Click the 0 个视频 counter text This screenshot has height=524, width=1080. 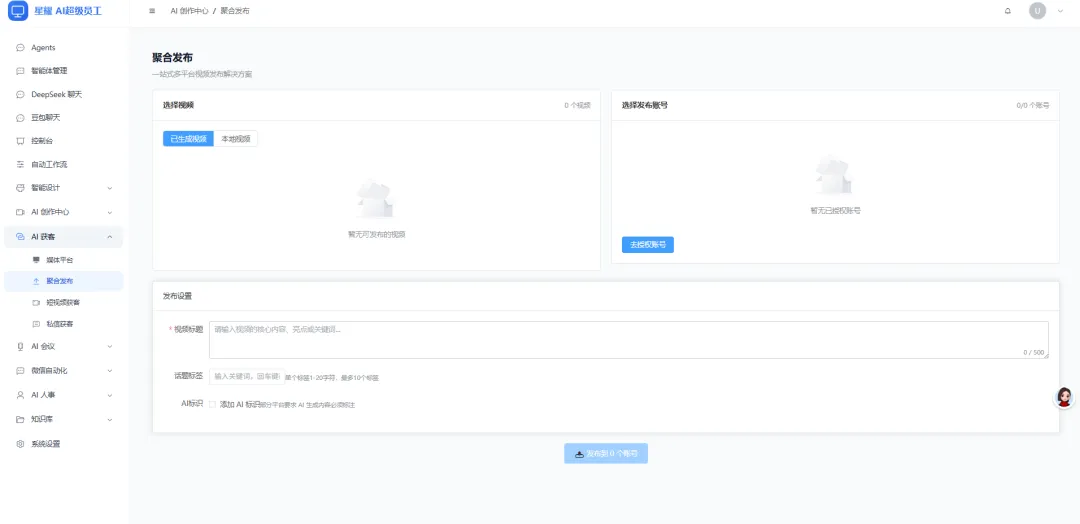(577, 105)
